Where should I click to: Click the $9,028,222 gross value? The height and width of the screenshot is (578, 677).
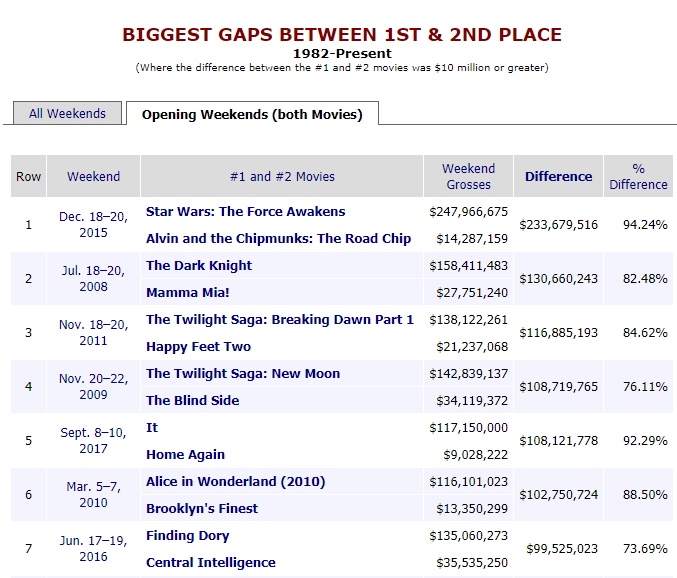(475, 455)
